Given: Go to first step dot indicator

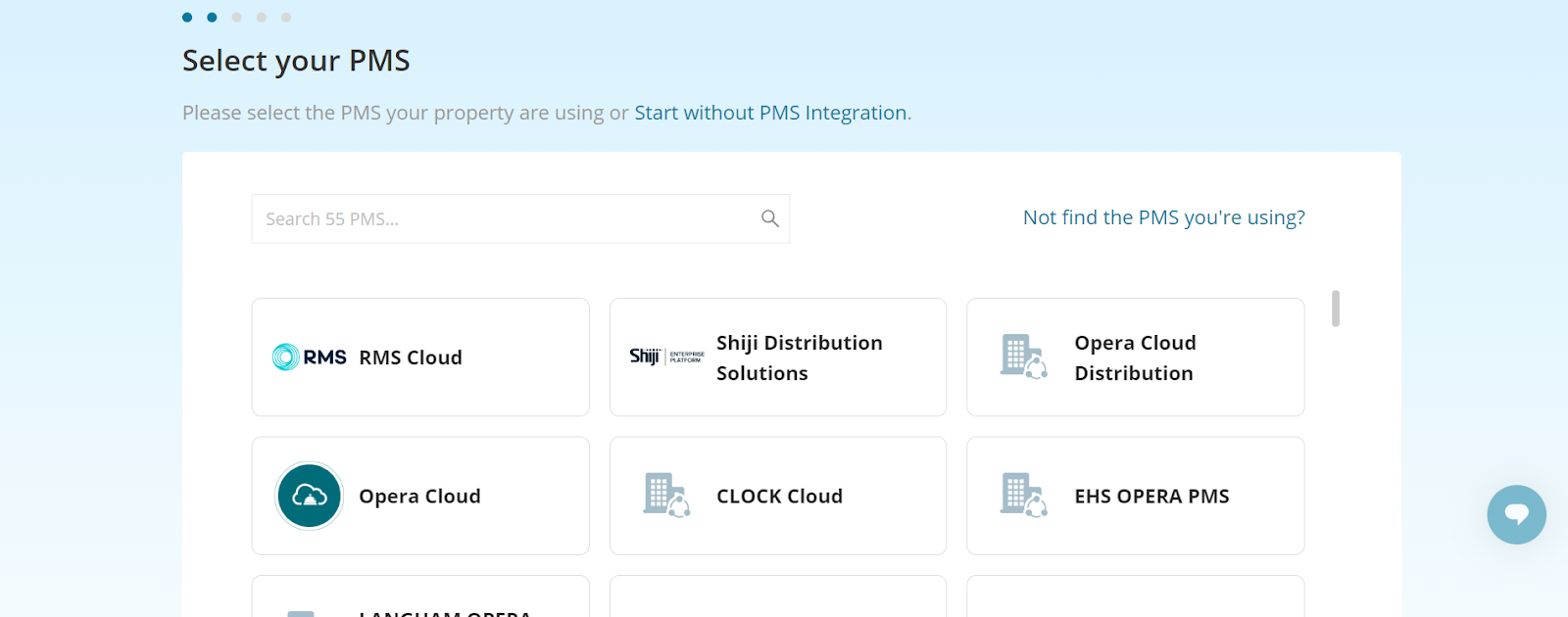Looking at the screenshot, I should (187, 17).
